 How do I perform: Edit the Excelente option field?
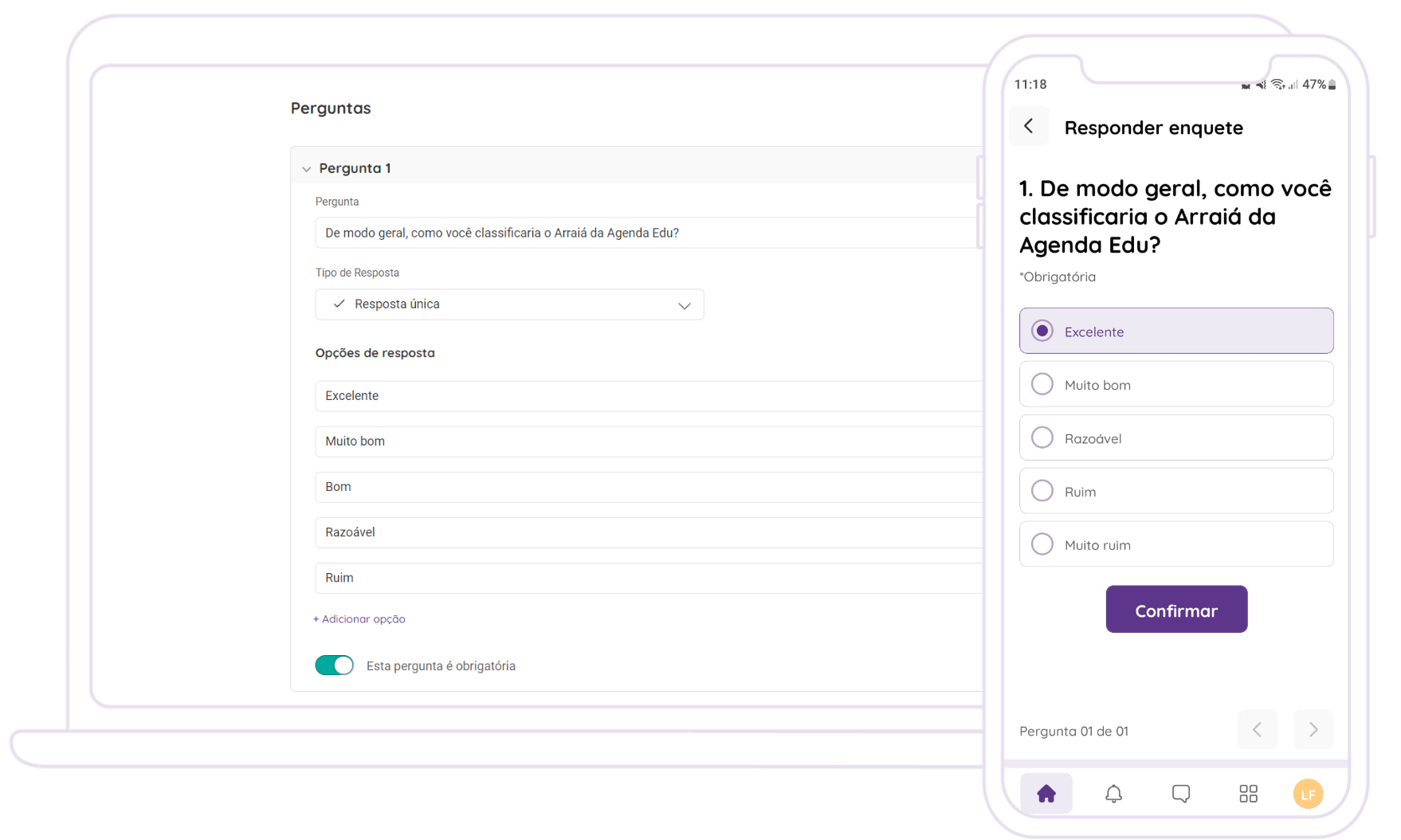(649, 396)
